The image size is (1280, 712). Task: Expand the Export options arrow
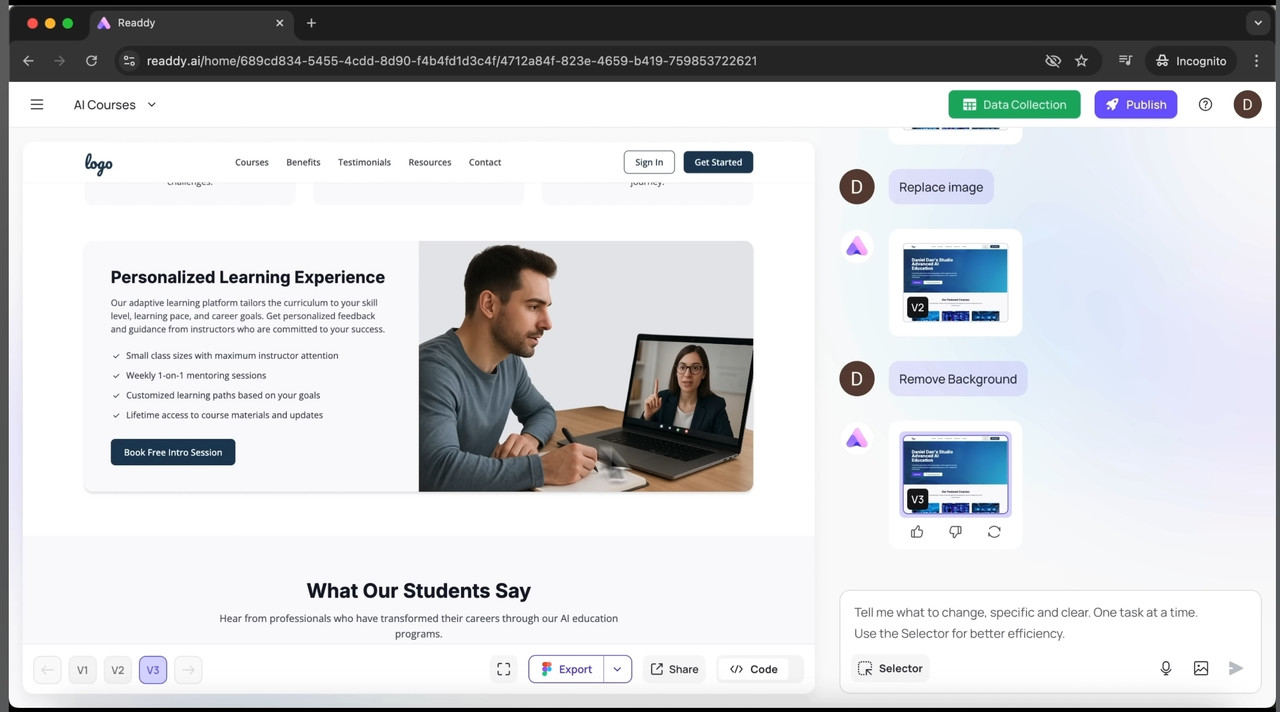pyautogui.click(x=618, y=669)
